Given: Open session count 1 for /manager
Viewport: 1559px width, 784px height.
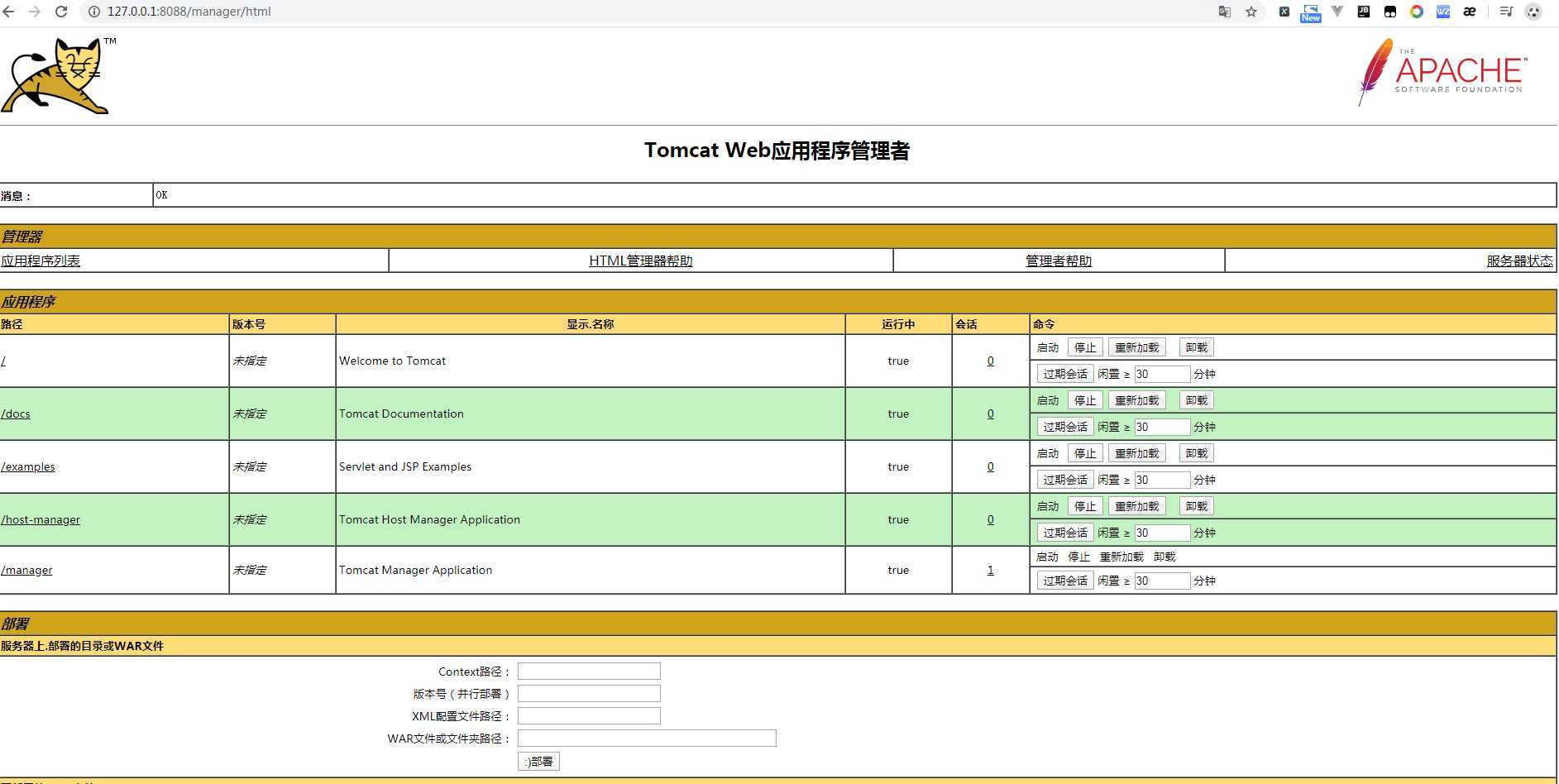Looking at the screenshot, I should pos(991,570).
